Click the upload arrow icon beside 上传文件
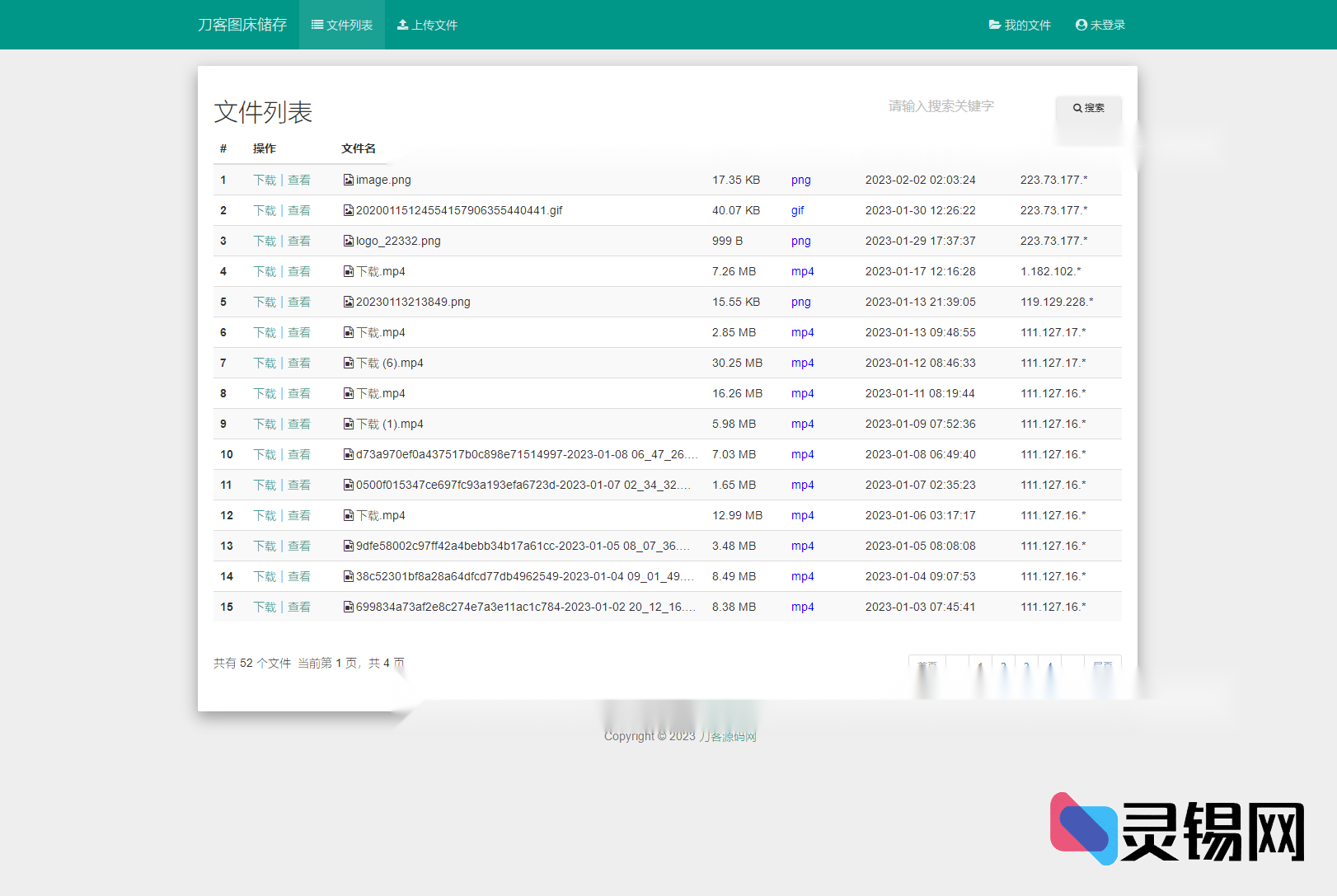The width and height of the screenshot is (1337, 896). (403, 25)
